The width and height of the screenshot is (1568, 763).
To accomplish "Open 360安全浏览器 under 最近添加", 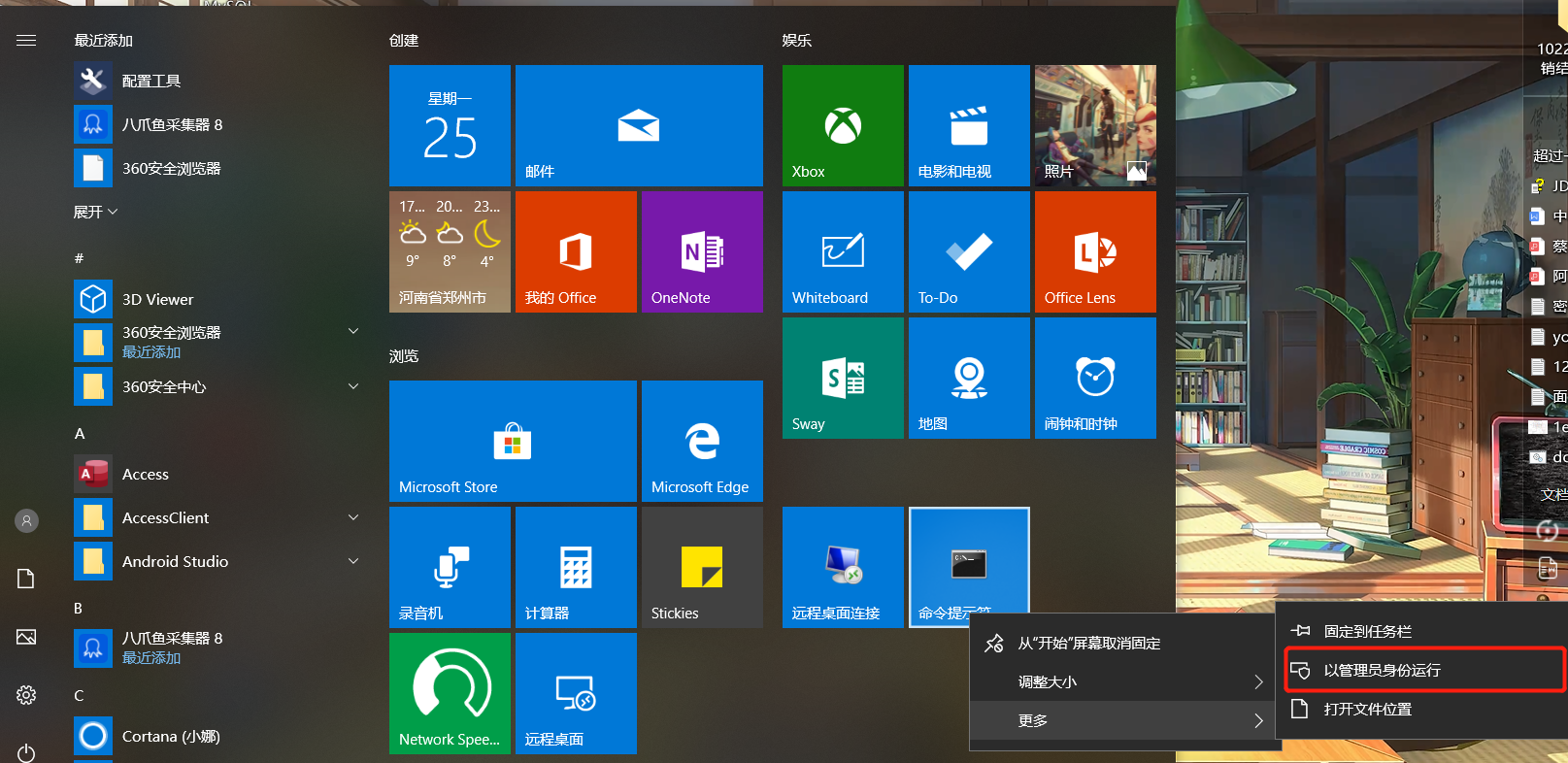I will [x=218, y=168].
